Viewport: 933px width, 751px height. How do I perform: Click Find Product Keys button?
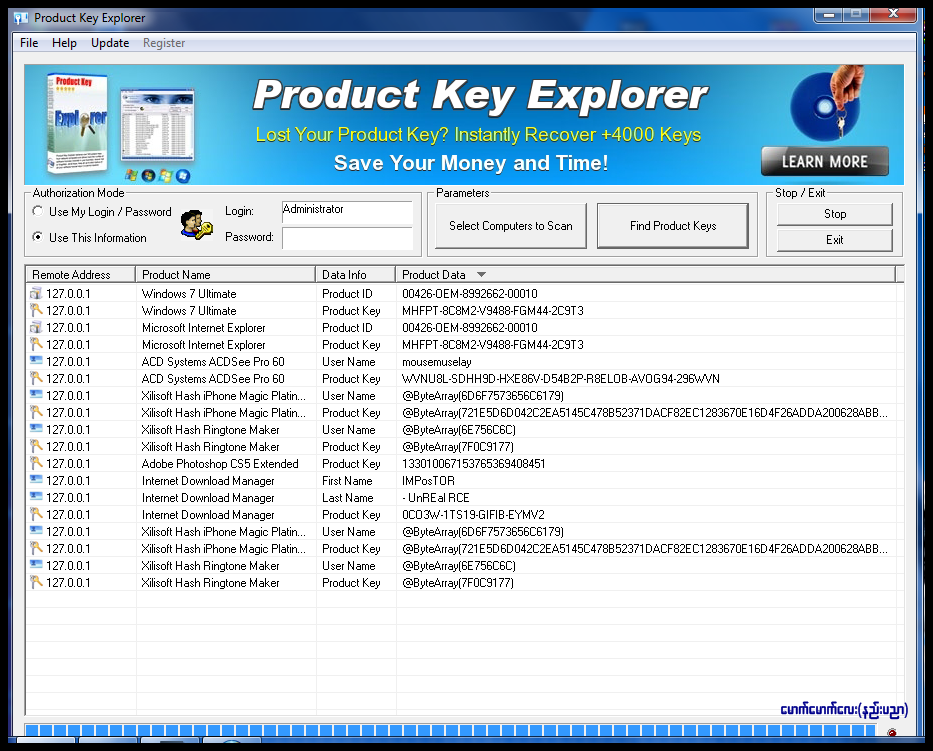673,226
